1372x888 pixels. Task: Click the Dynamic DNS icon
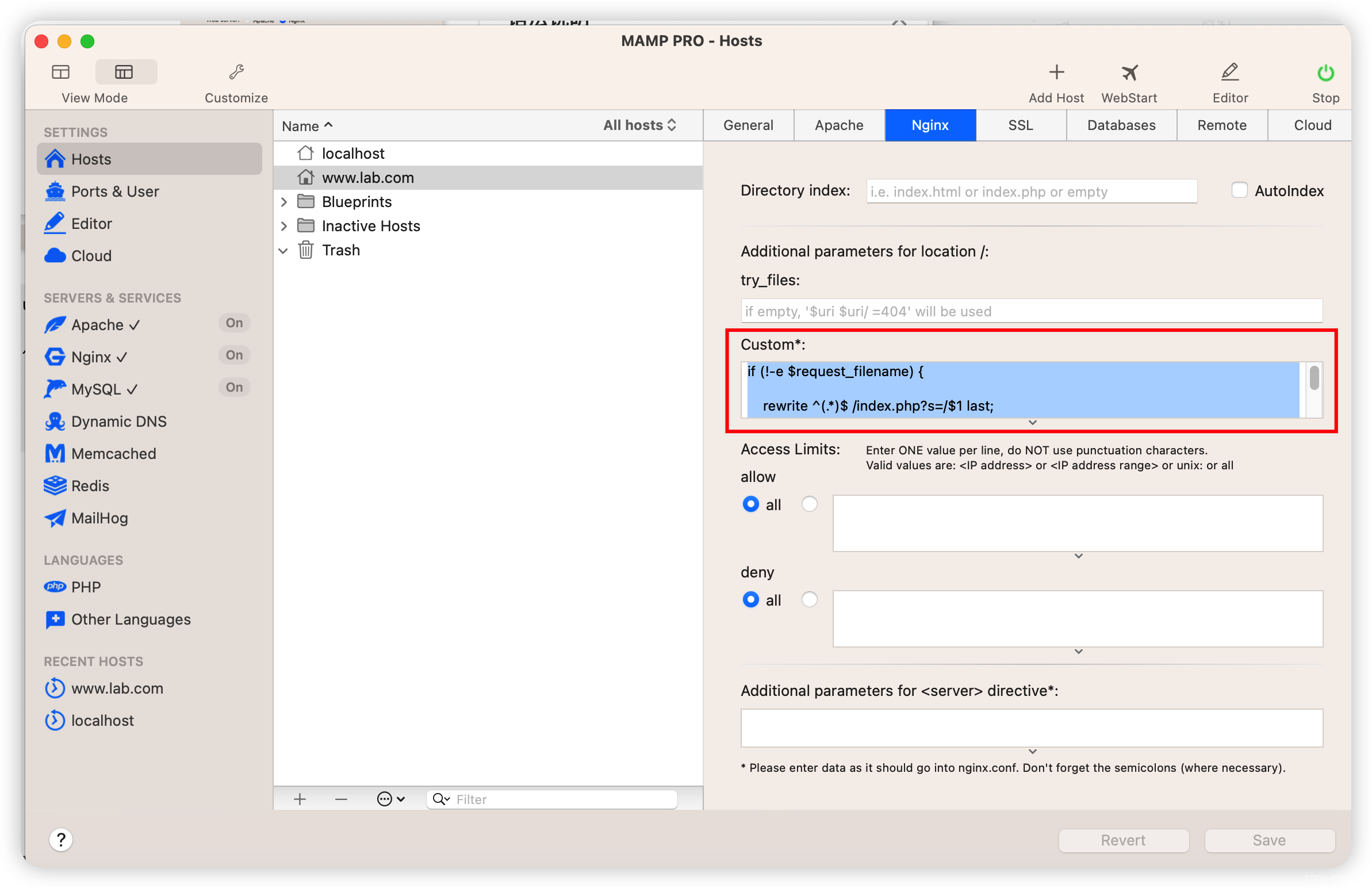point(56,421)
